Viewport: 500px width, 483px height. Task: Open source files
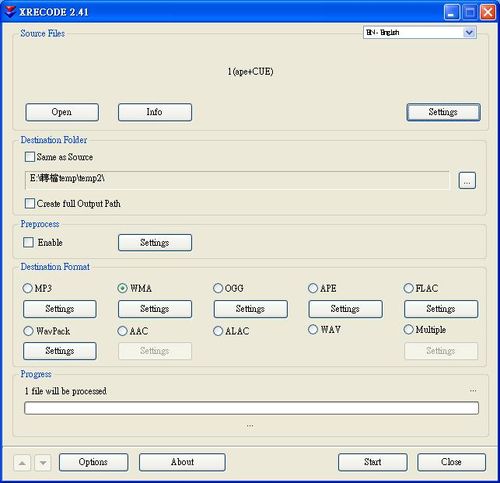(x=62, y=112)
